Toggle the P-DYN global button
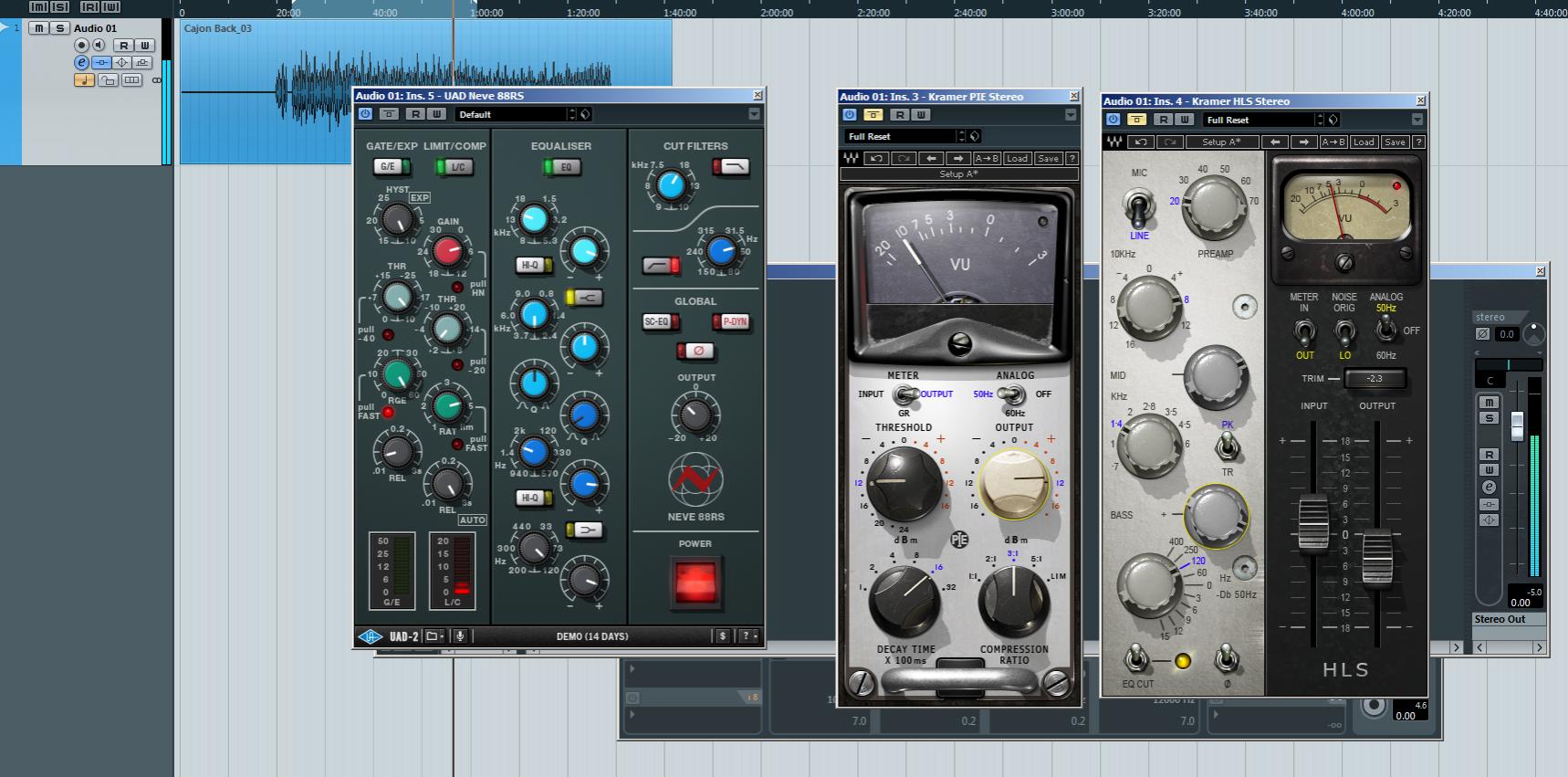Viewport: 1568px width, 777px height. pos(730,321)
